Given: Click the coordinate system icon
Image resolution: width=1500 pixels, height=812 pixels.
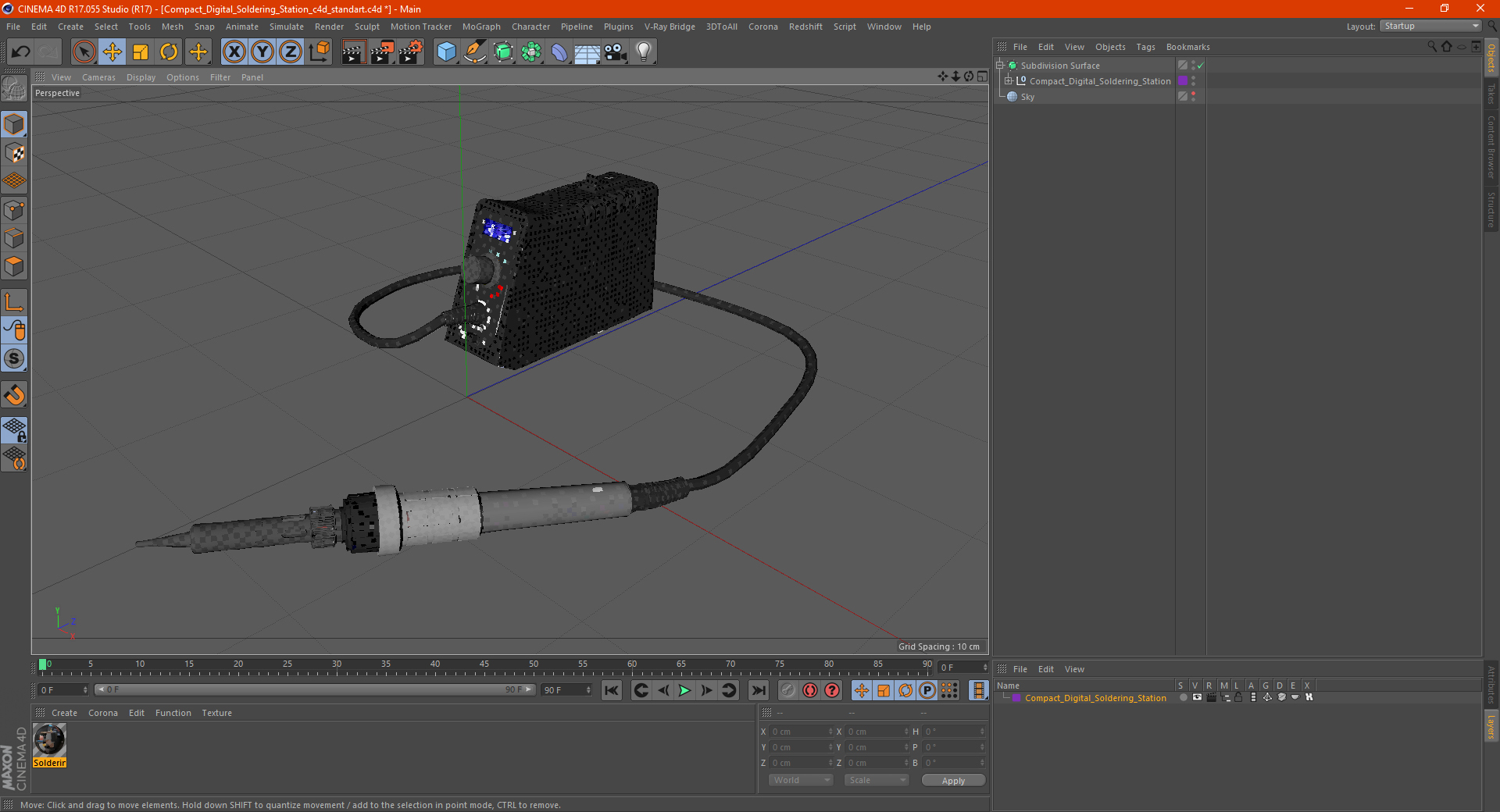Looking at the screenshot, I should pos(319,52).
